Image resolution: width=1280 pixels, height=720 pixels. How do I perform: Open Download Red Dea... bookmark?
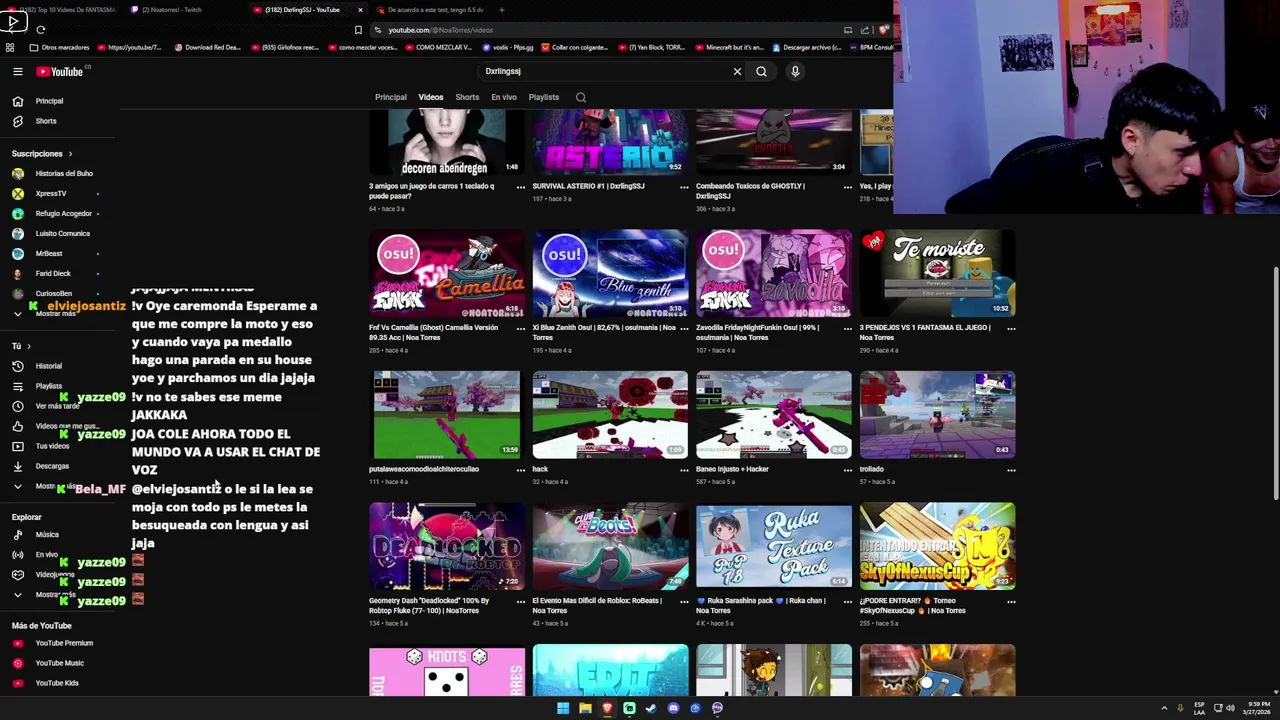tap(208, 47)
